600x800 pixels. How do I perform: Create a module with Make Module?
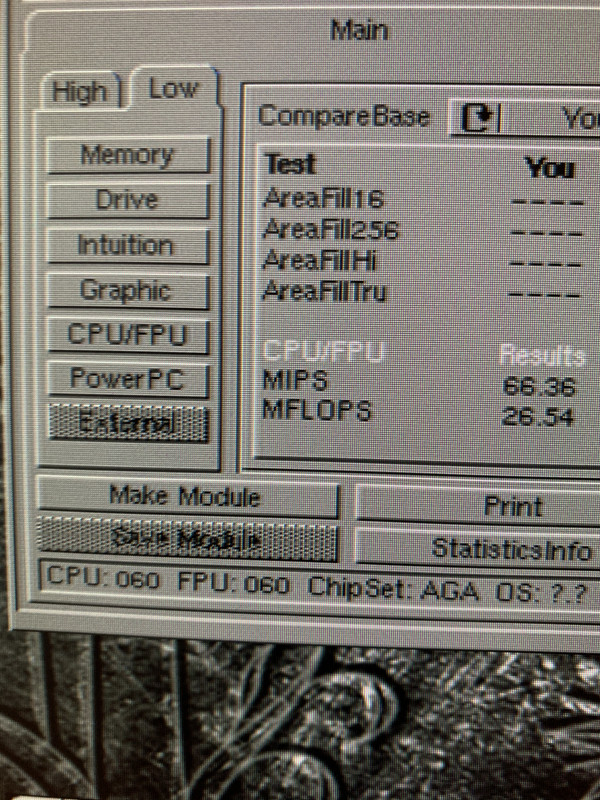point(187,495)
